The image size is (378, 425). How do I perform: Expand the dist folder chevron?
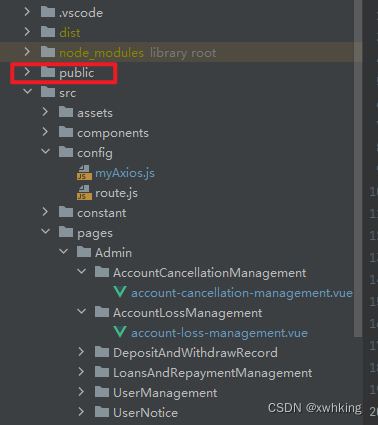[x=27, y=32]
